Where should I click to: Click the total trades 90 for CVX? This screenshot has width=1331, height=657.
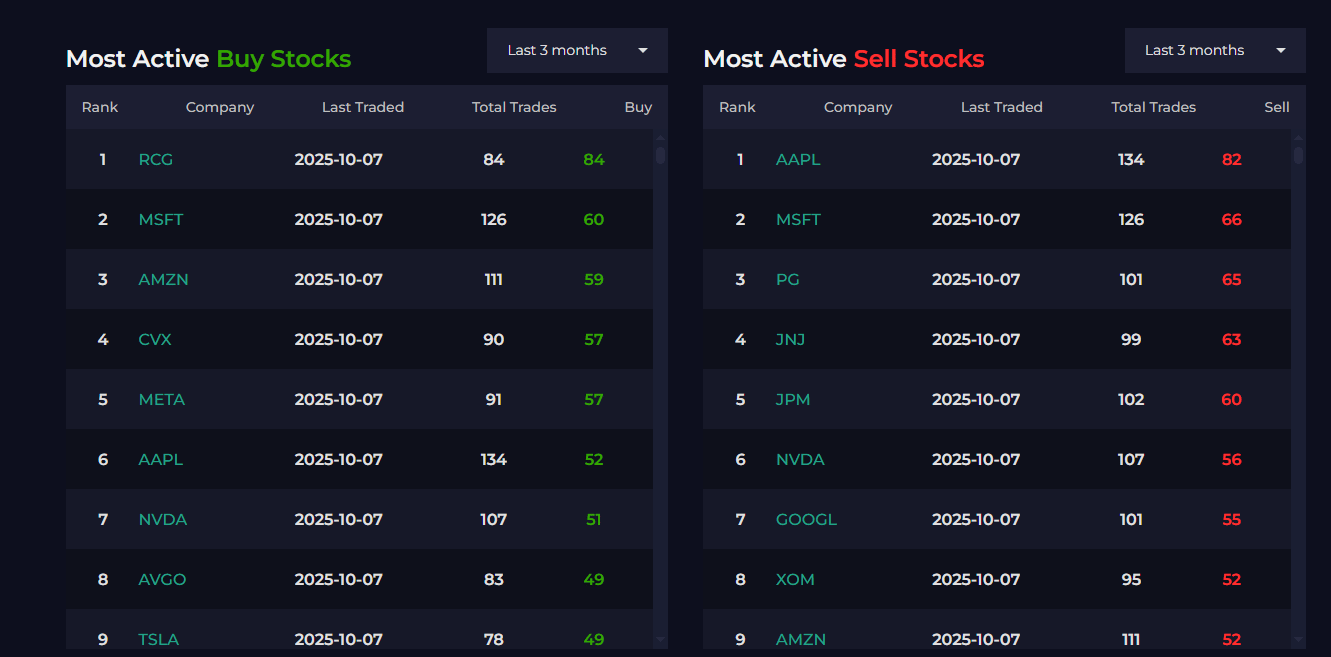[x=494, y=339]
